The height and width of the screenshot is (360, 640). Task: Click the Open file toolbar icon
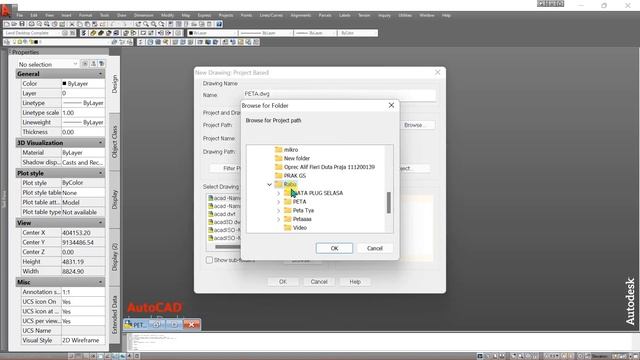tap(14, 24)
